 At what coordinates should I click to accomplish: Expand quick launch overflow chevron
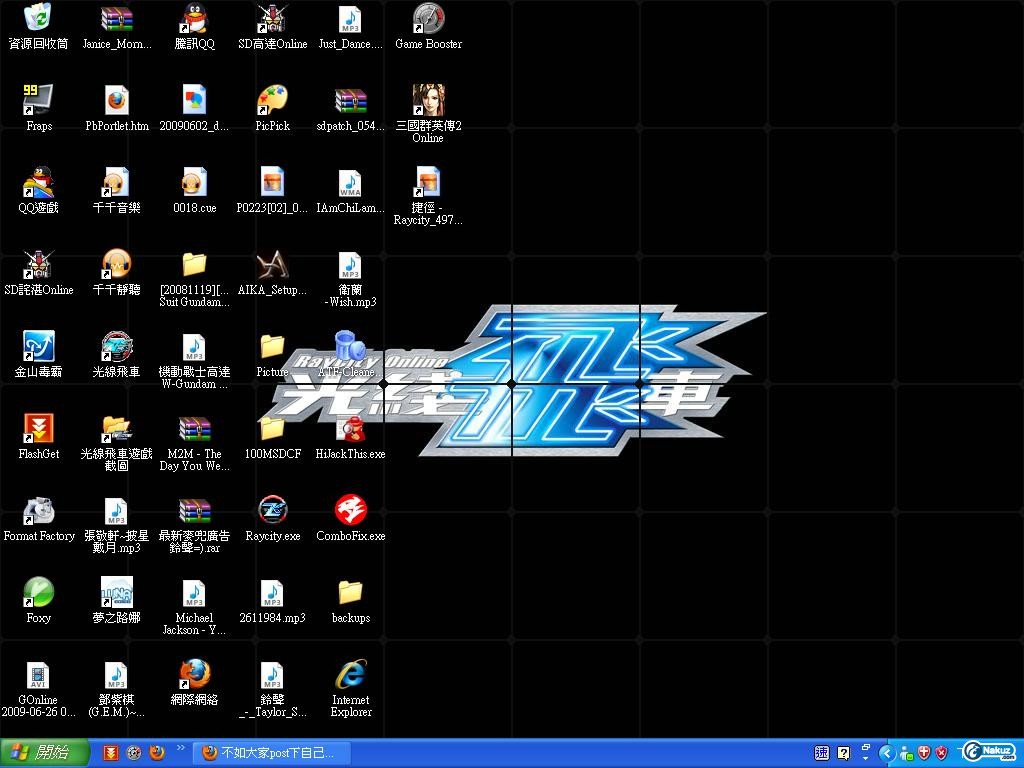(x=181, y=748)
